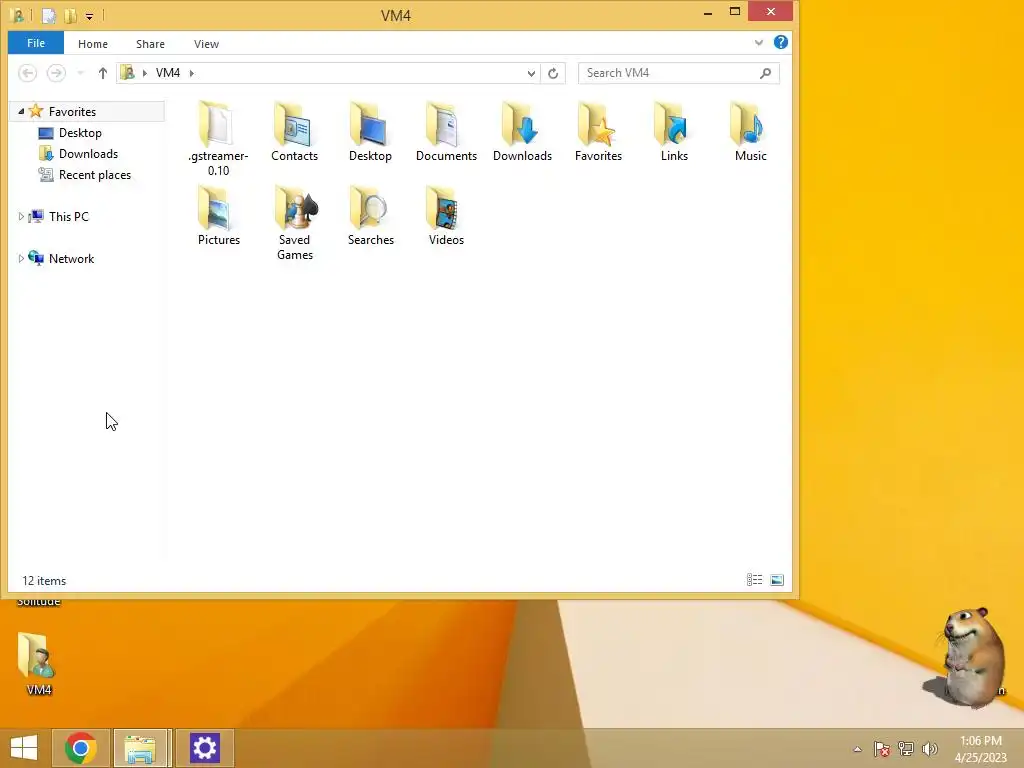Open the clock and date in taskbar

coord(980,748)
